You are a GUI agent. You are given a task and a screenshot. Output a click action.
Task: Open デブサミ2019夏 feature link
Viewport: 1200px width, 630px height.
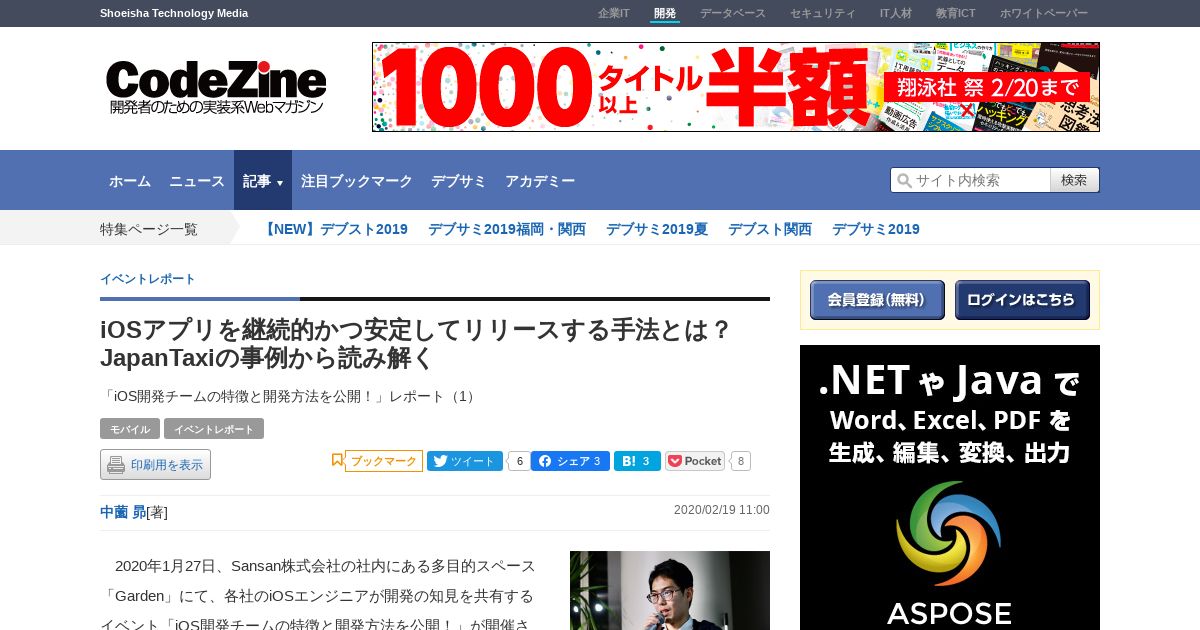tap(657, 229)
